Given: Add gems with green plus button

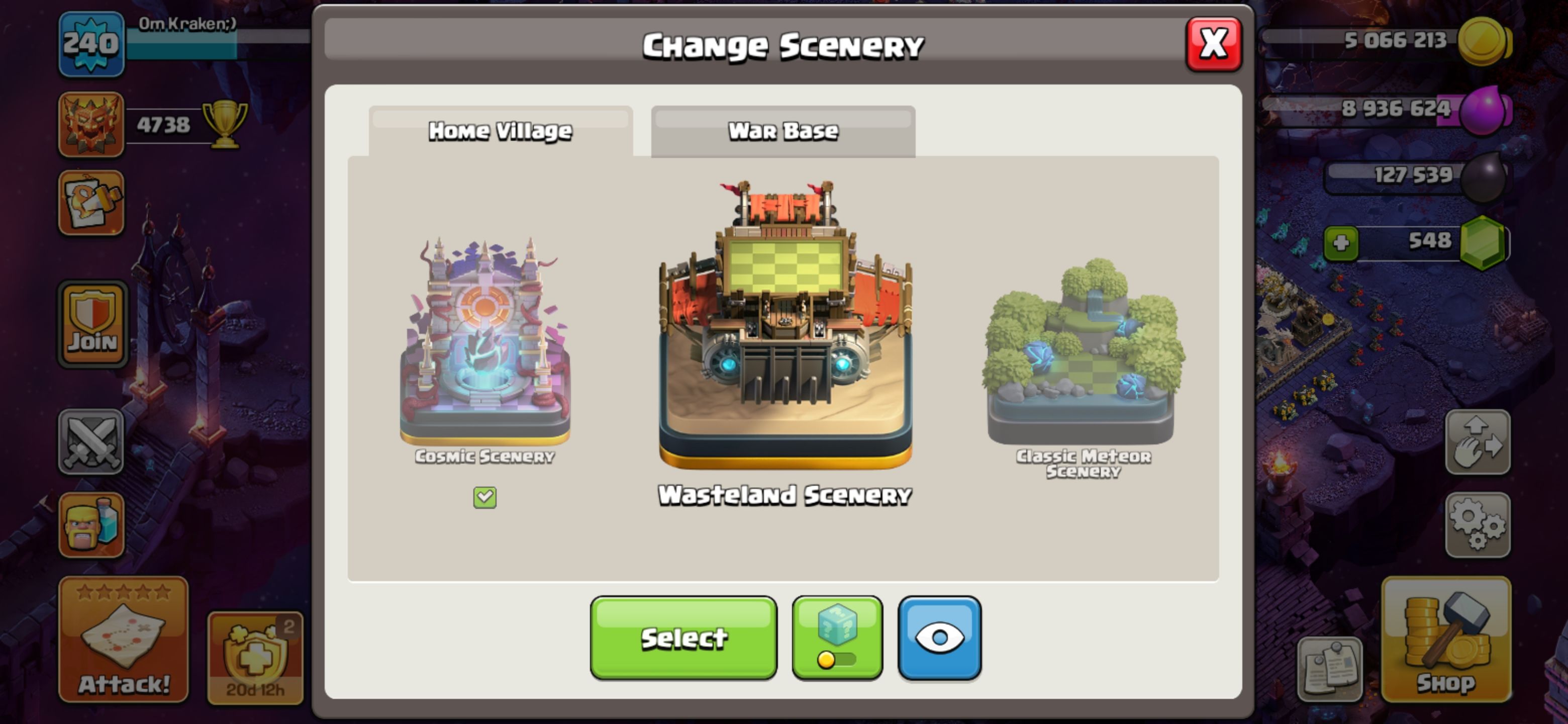Looking at the screenshot, I should (1341, 243).
